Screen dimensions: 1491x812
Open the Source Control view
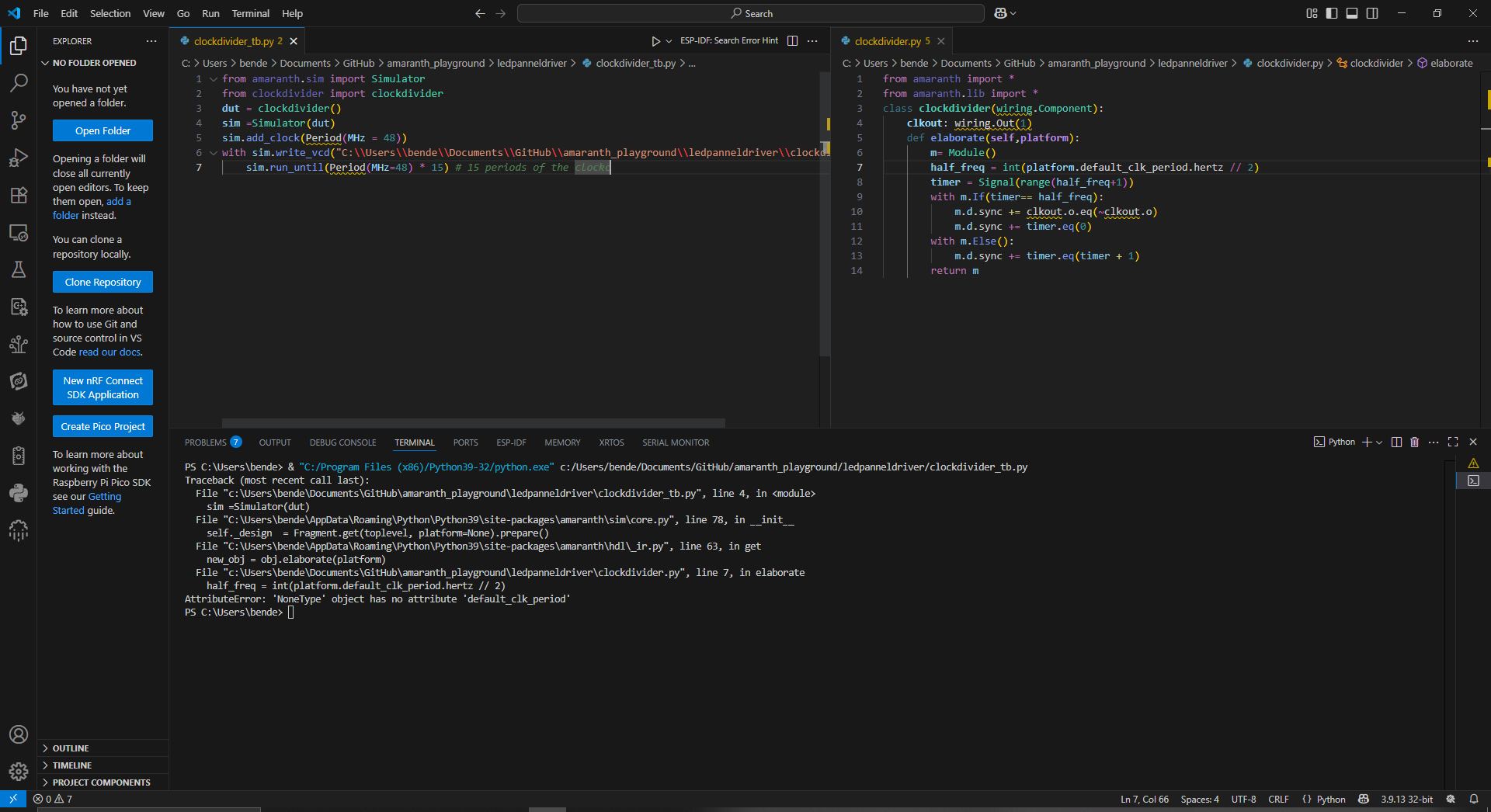point(19,120)
